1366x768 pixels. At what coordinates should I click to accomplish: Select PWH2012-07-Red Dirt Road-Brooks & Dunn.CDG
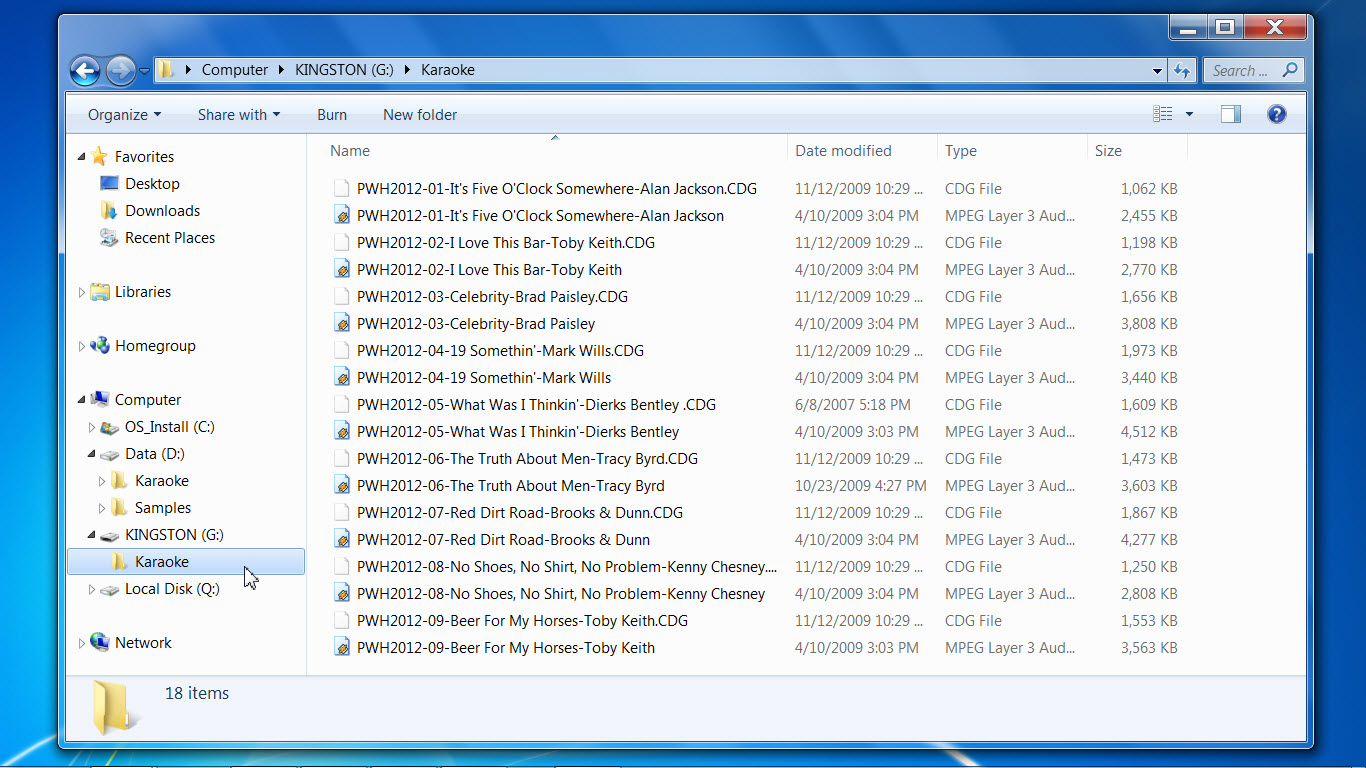click(520, 513)
